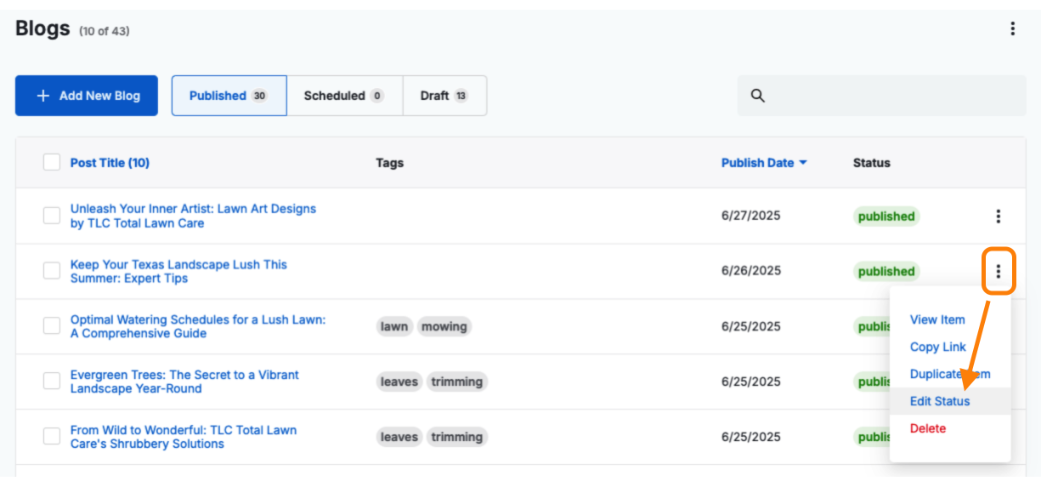Select all posts with the header checkbox
The height and width of the screenshot is (478, 1041).
(x=52, y=162)
